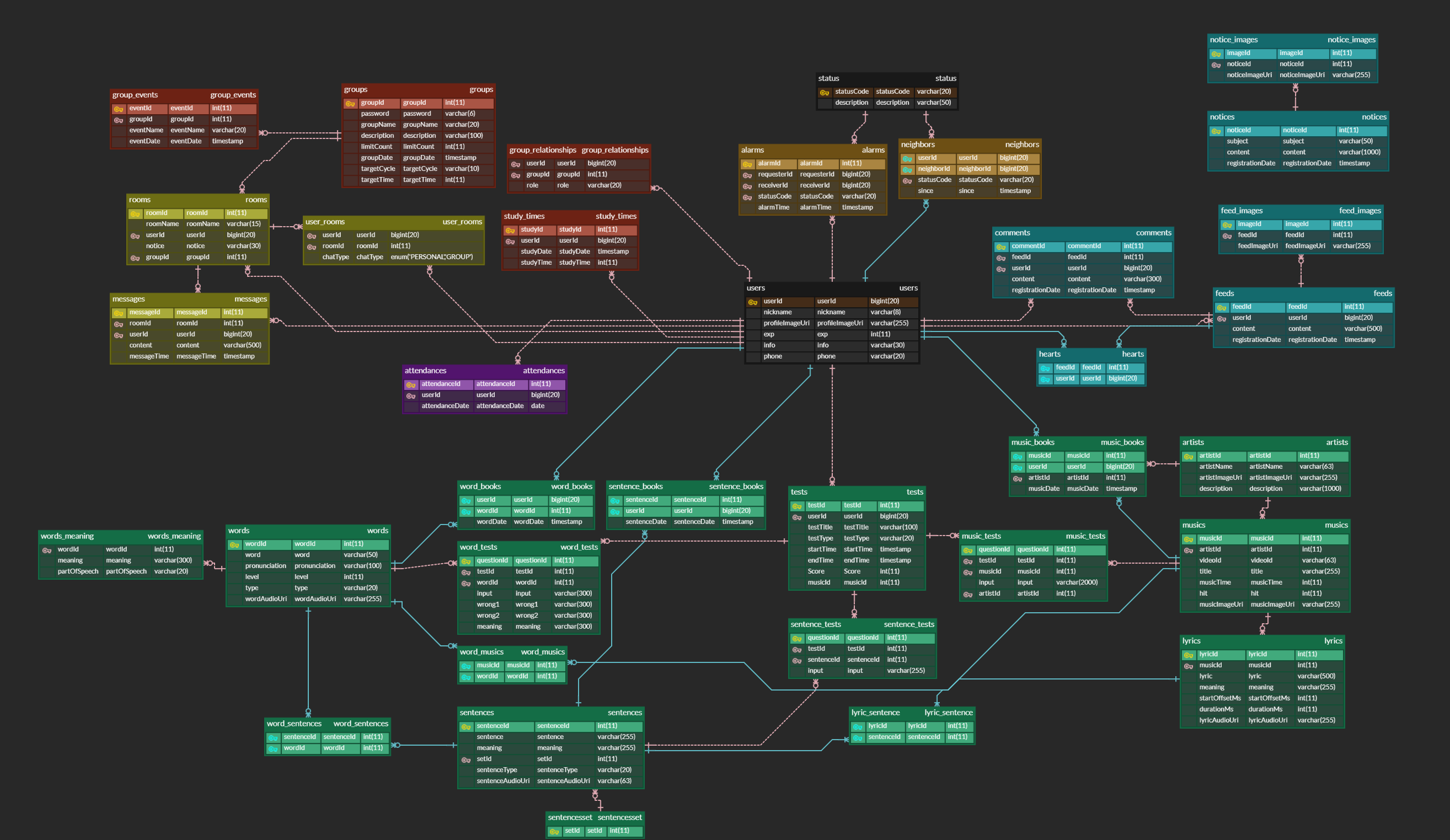The image size is (1450, 840).
Task: Click the key icon beside attendanceId in attendances table
Action: (411, 385)
